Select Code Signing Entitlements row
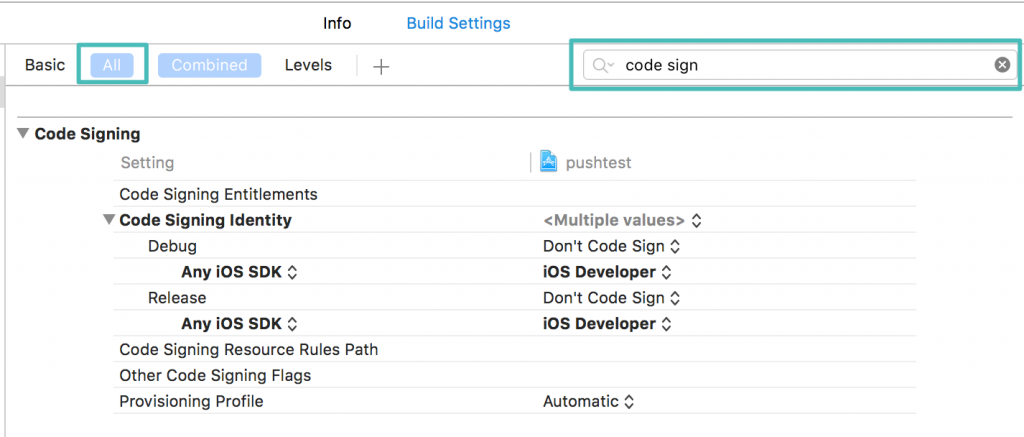The width and height of the screenshot is (1024, 437). pos(218,194)
